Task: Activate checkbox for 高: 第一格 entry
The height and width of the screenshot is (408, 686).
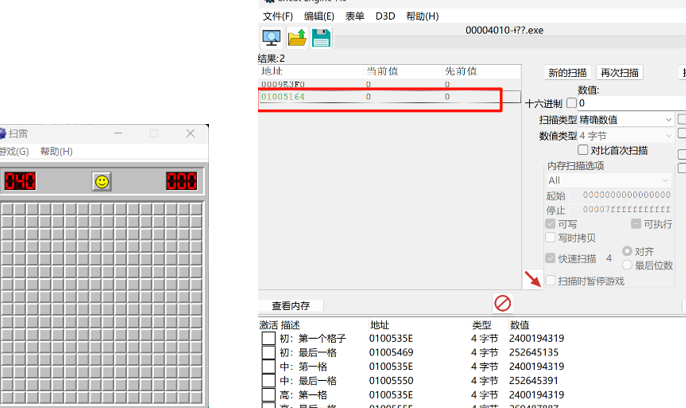Action: [x=268, y=394]
